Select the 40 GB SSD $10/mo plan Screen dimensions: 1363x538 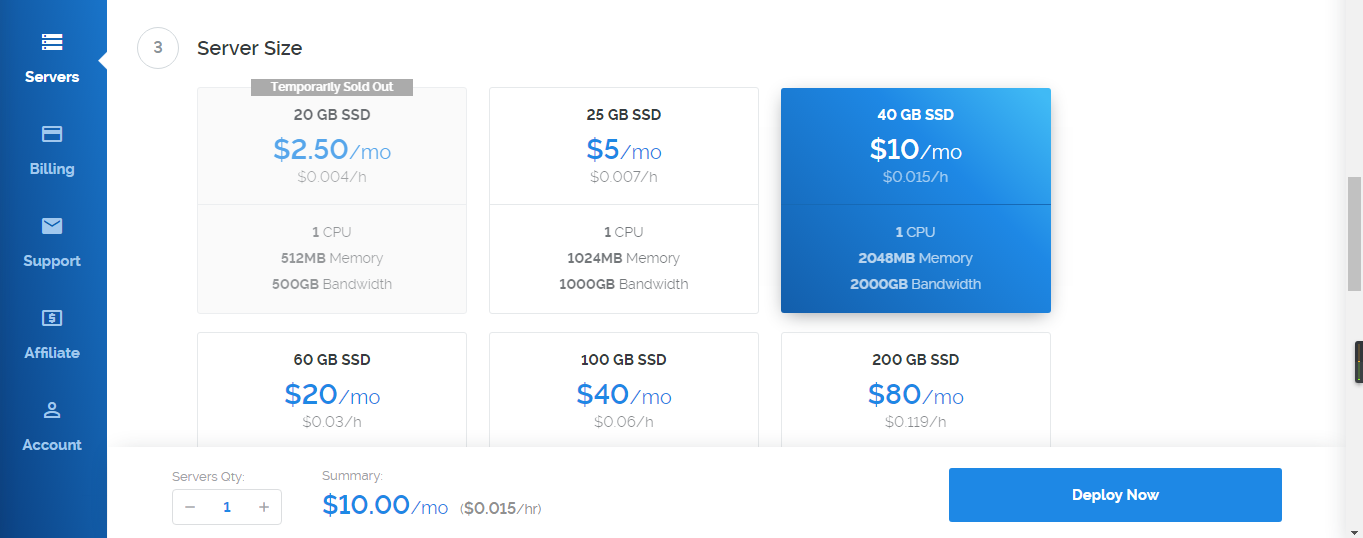click(916, 200)
